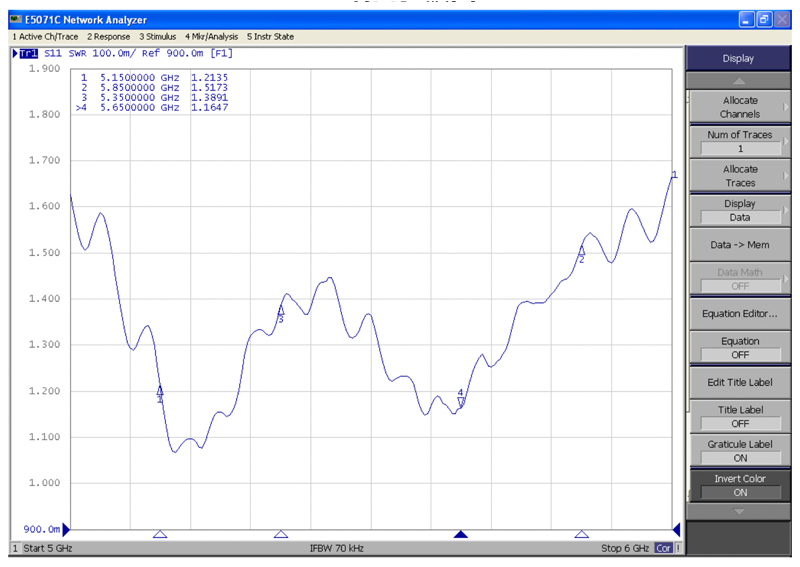Click the Data -> Mem button
Viewport: 800px width, 567px height.
click(x=740, y=245)
